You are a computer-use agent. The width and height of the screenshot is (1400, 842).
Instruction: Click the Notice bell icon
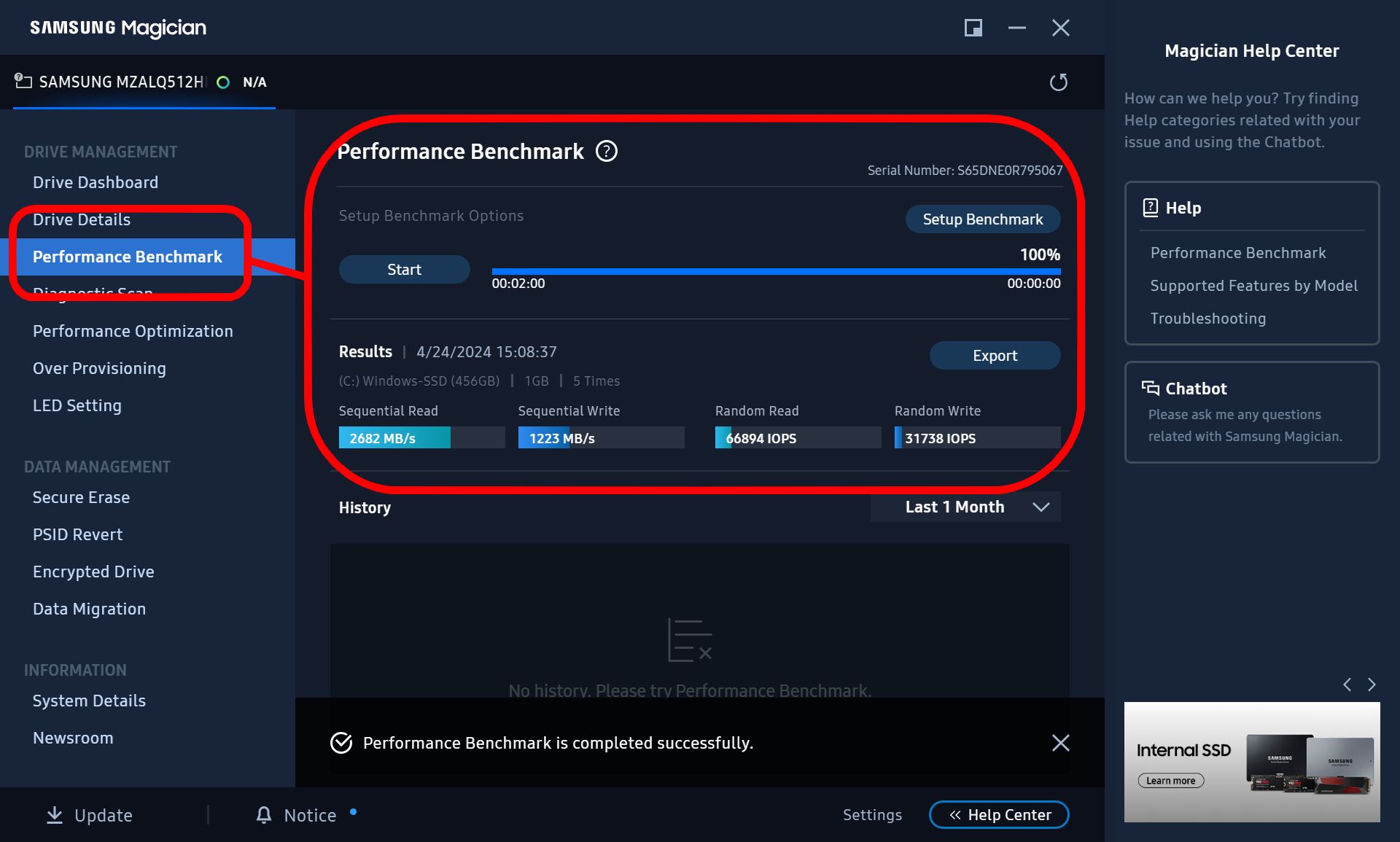[264, 815]
